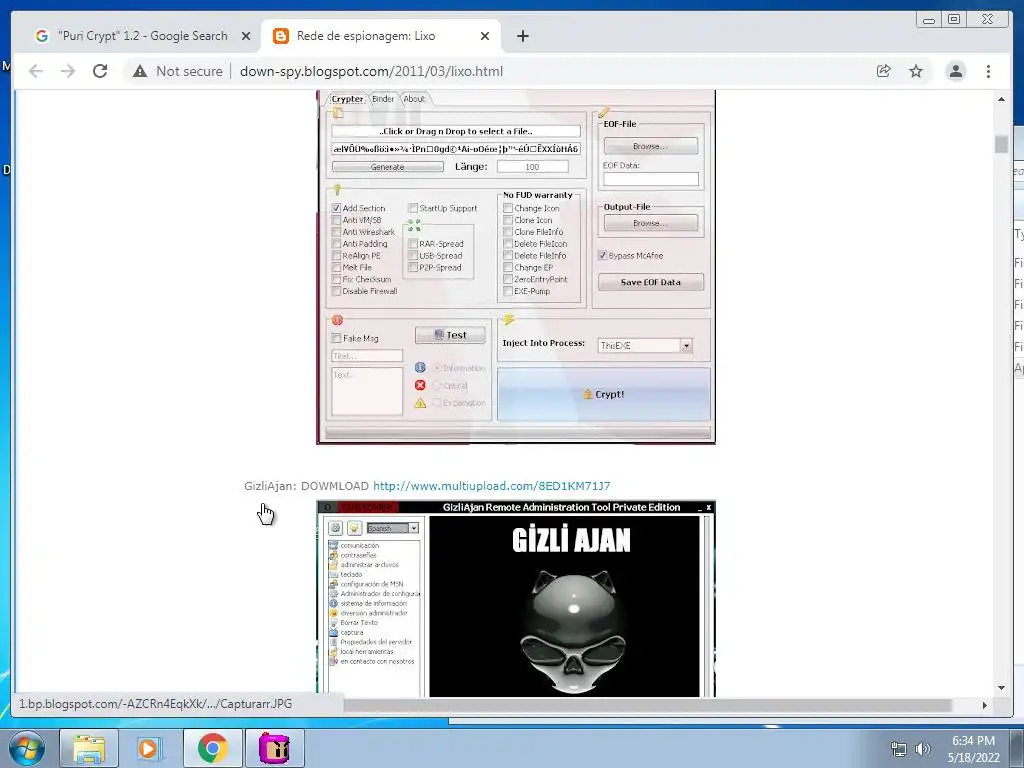Image resolution: width=1024 pixels, height=768 pixels.
Task: Click the Generate button
Action: point(387,167)
